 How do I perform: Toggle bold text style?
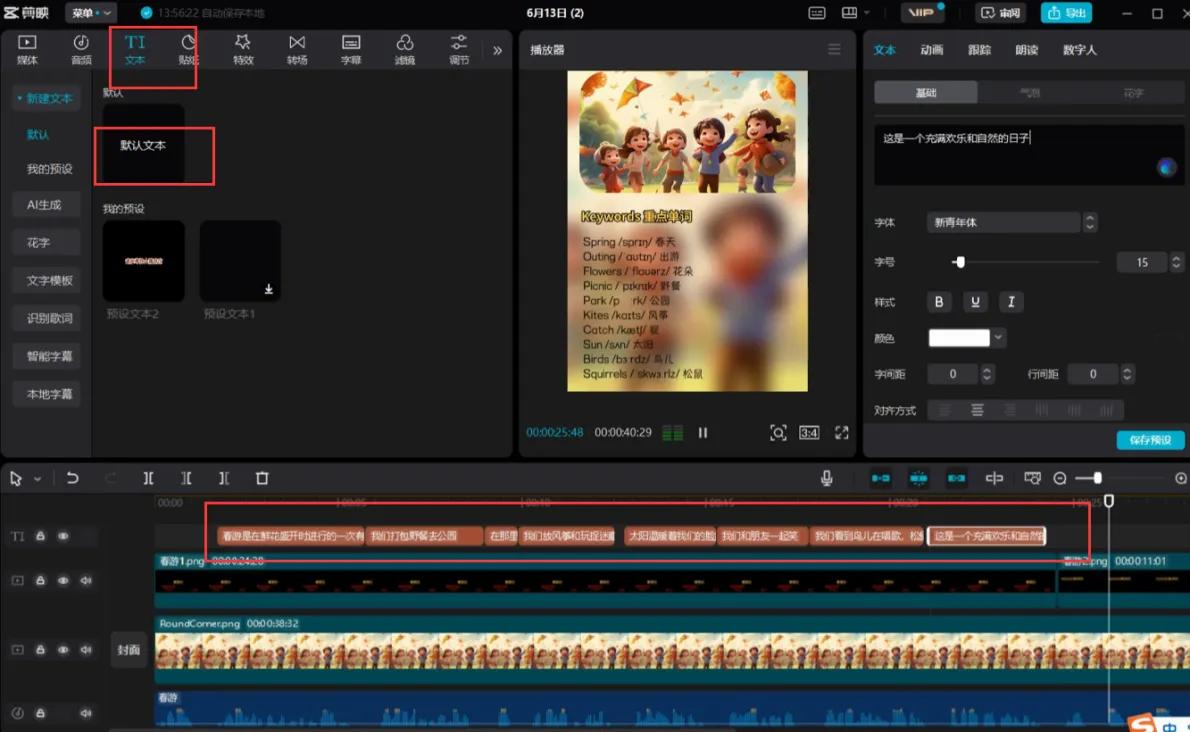pos(939,302)
